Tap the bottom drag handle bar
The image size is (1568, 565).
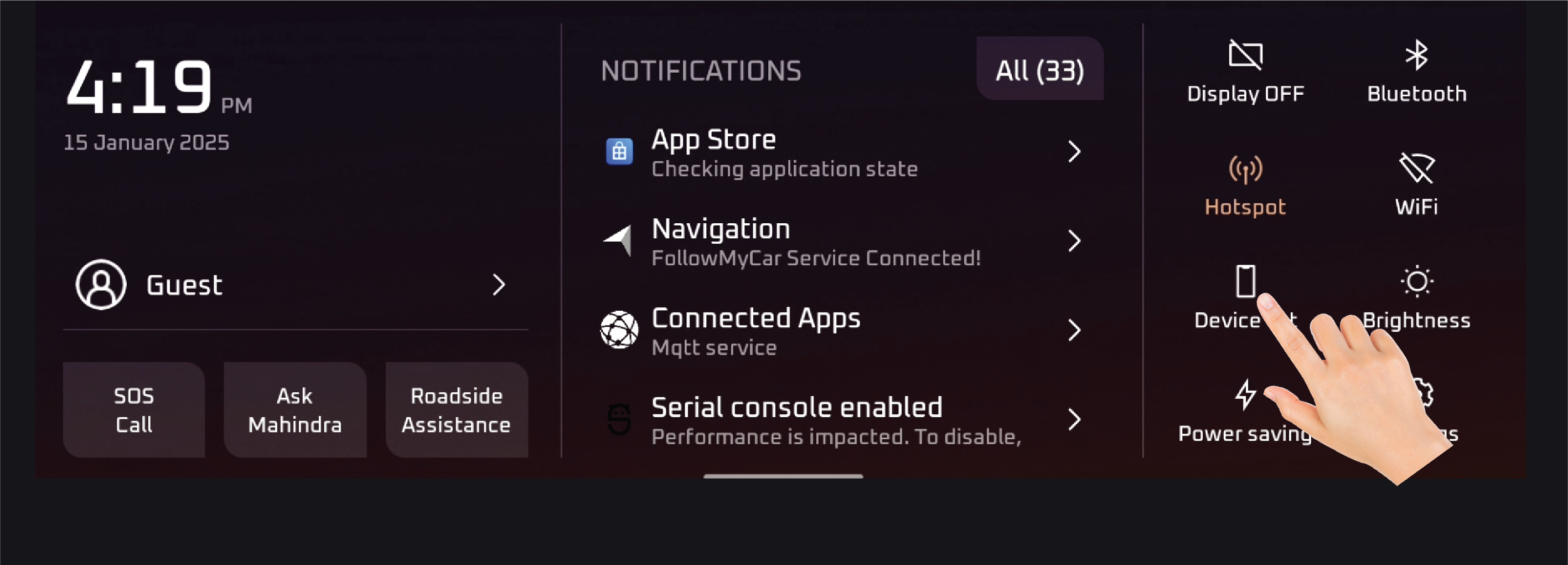(x=783, y=476)
